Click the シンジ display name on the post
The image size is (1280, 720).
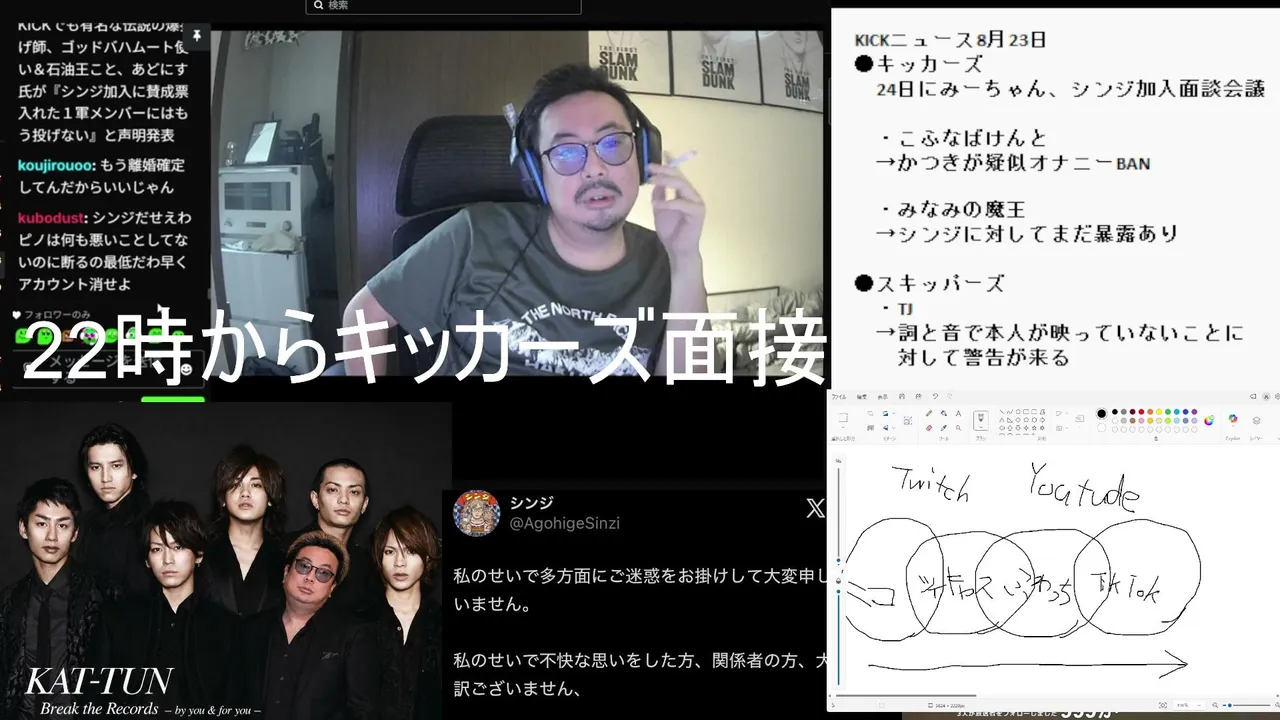pyautogui.click(x=531, y=502)
